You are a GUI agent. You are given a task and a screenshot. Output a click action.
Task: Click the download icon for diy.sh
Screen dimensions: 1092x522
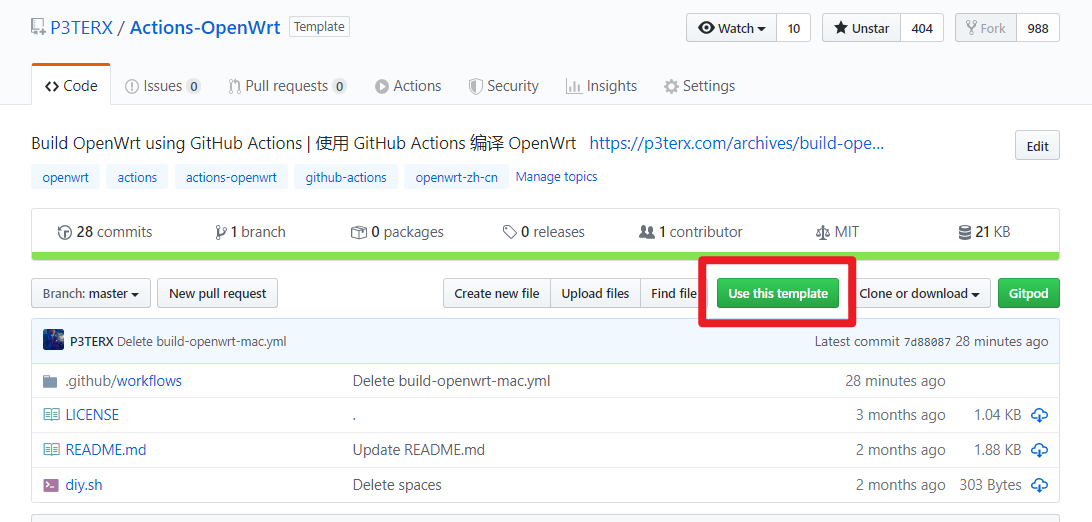(x=1039, y=485)
